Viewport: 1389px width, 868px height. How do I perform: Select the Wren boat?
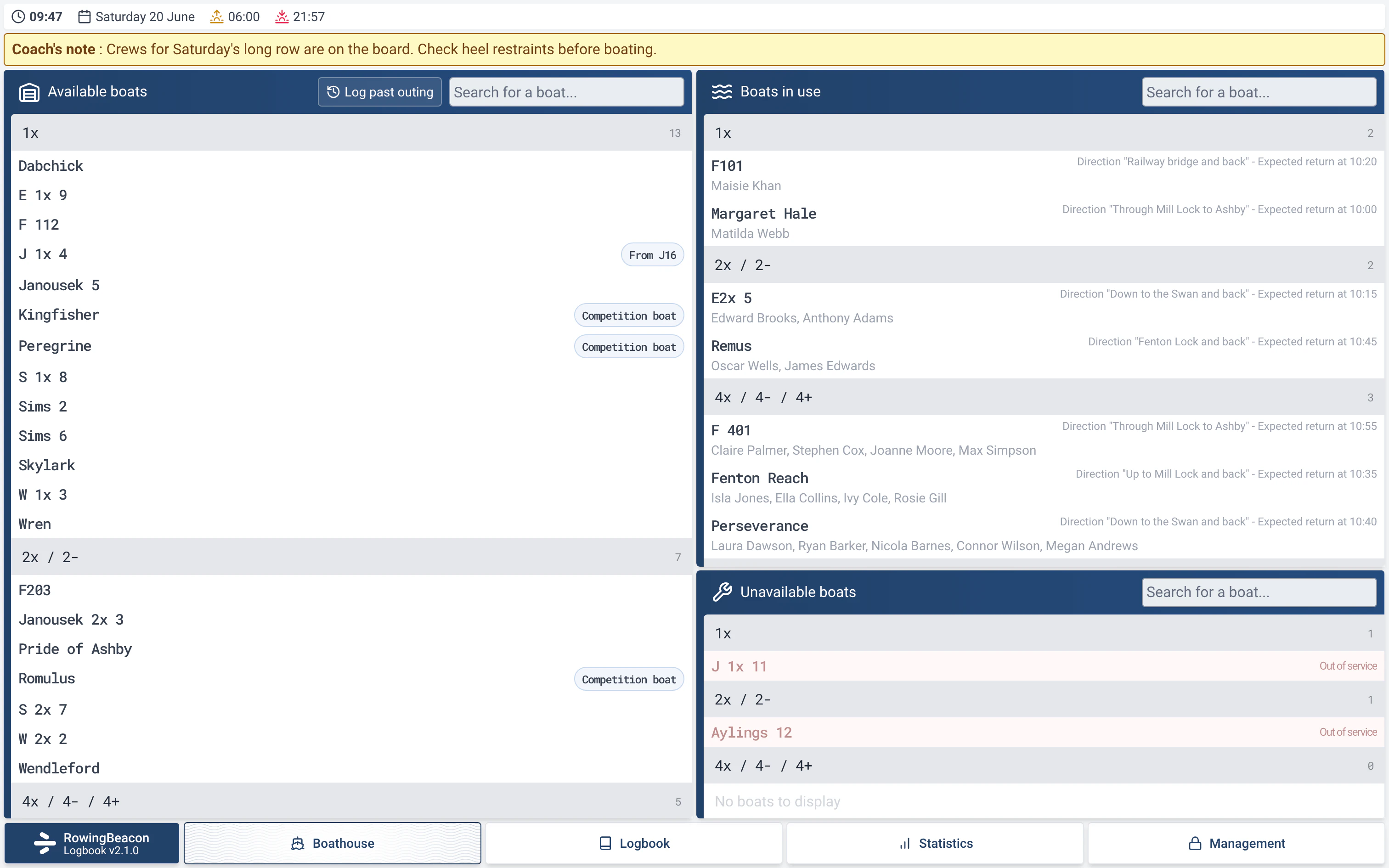[x=351, y=524]
